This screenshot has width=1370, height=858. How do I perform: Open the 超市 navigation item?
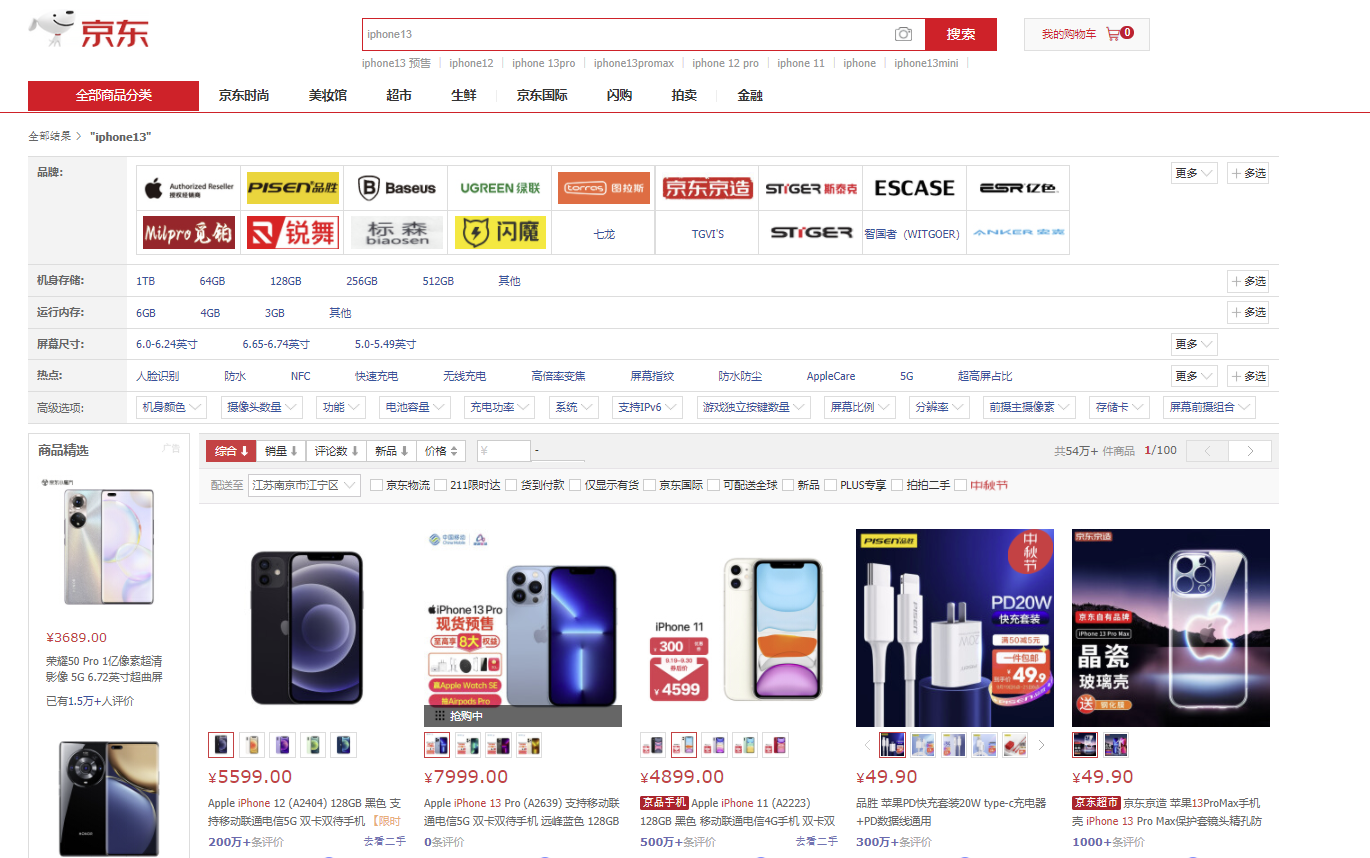[399, 96]
